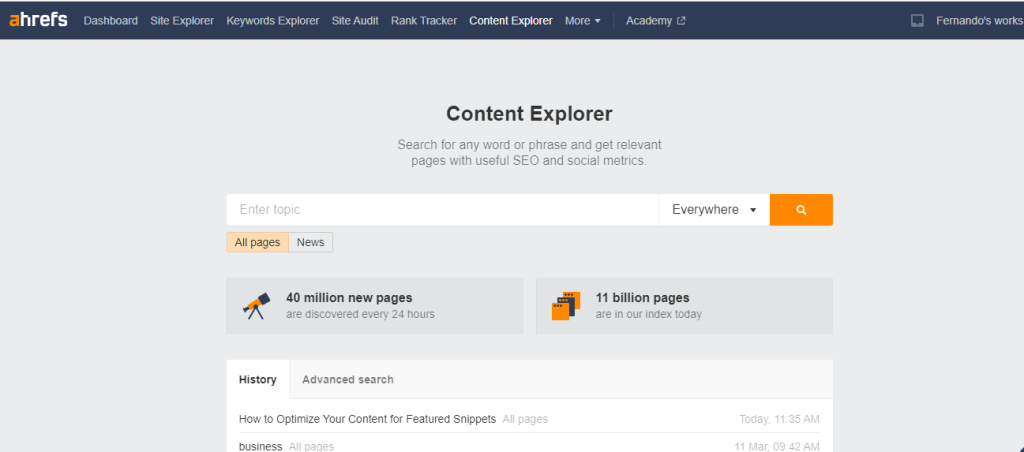Click the external link icon next to Academy
The image size is (1024, 452).
pyautogui.click(x=681, y=21)
